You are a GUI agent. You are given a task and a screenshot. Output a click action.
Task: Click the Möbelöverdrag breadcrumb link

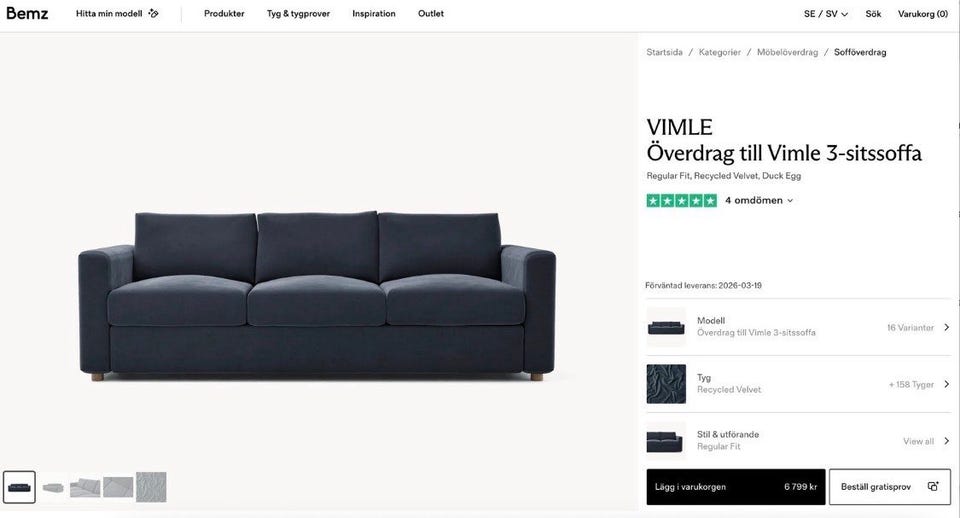point(787,52)
